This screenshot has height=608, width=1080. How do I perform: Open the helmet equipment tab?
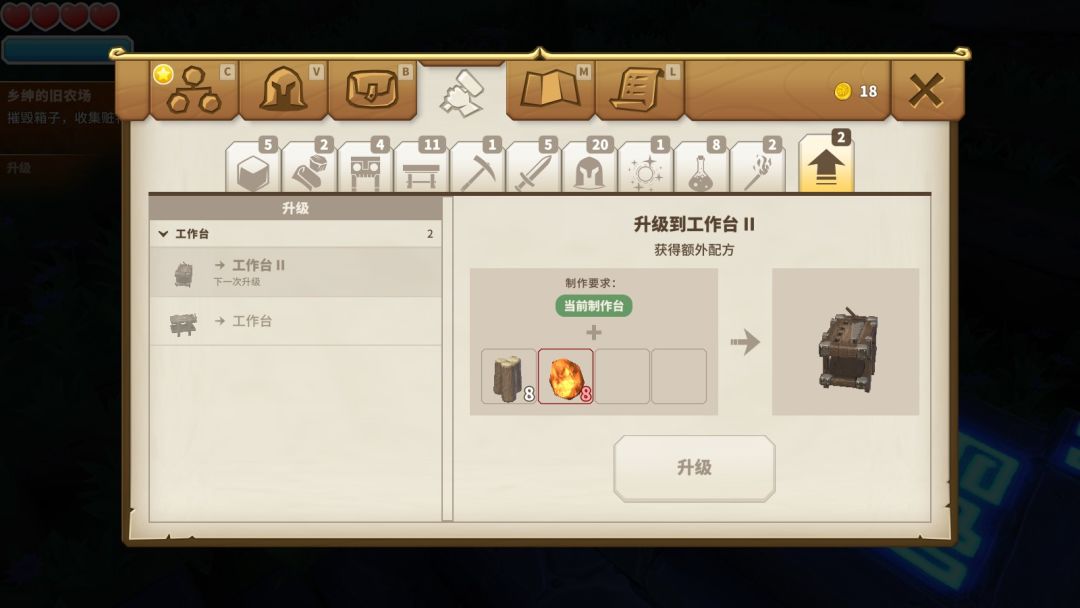pos(283,90)
